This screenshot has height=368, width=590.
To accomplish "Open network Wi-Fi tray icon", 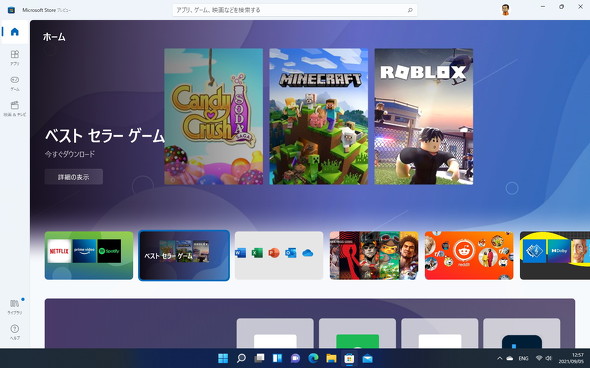I will [x=539, y=358].
